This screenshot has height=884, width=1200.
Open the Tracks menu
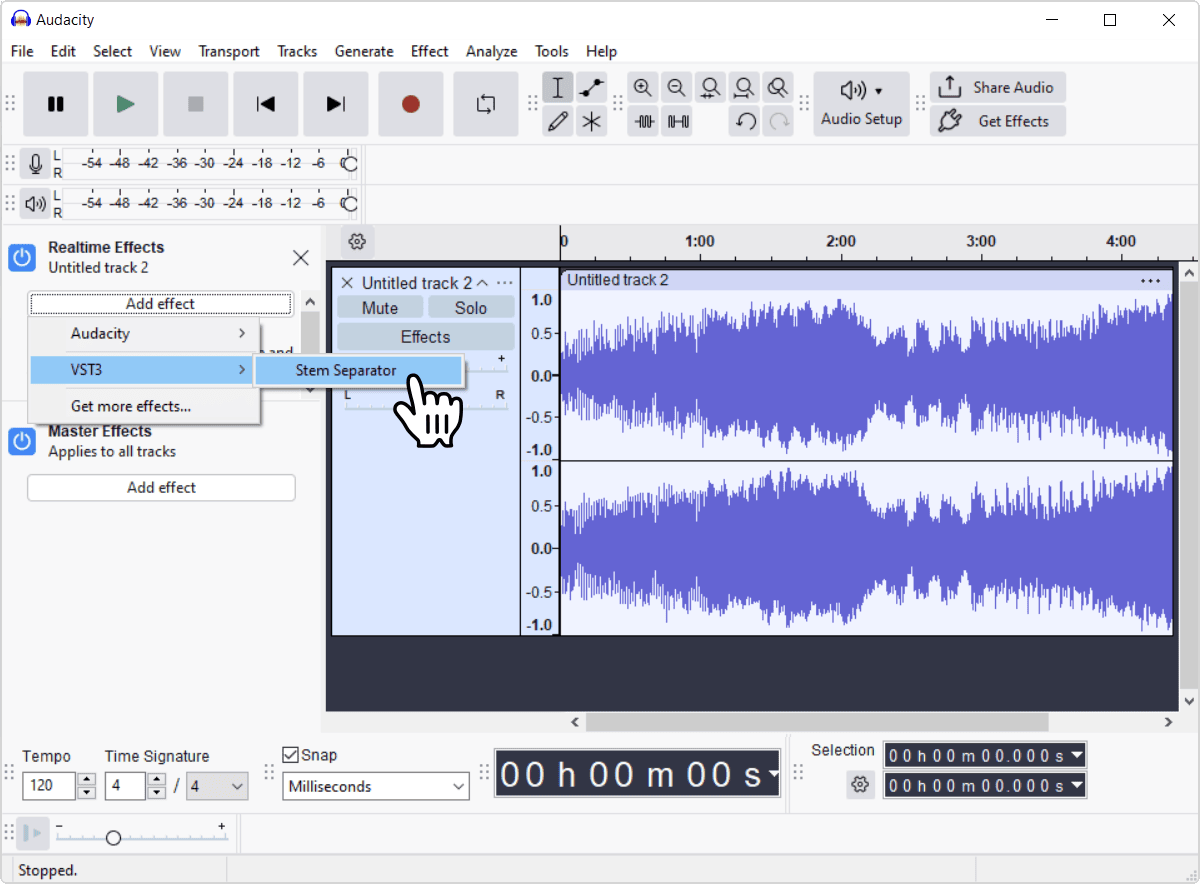tap(297, 51)
